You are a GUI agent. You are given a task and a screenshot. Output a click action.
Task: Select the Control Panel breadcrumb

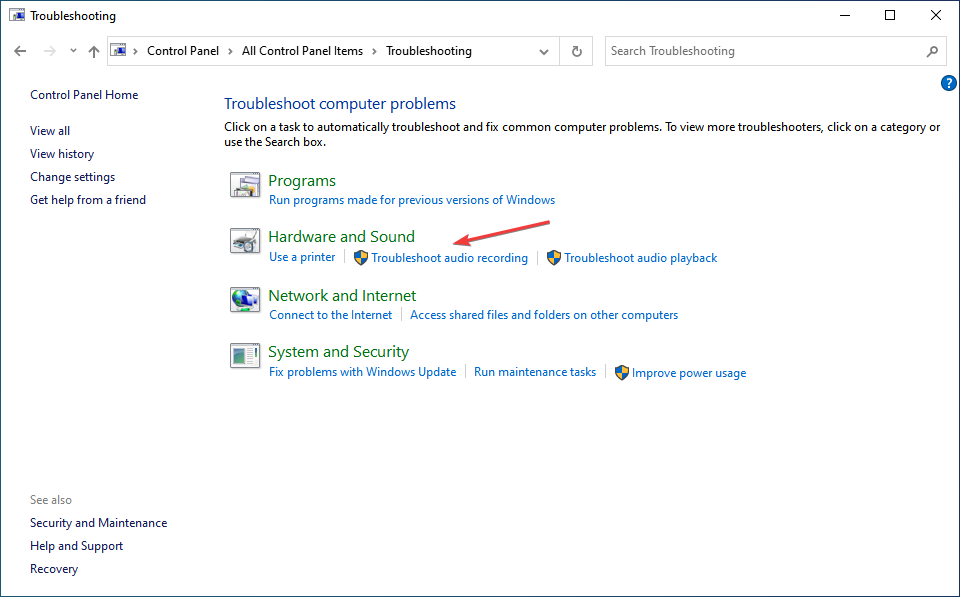point(183,51)
